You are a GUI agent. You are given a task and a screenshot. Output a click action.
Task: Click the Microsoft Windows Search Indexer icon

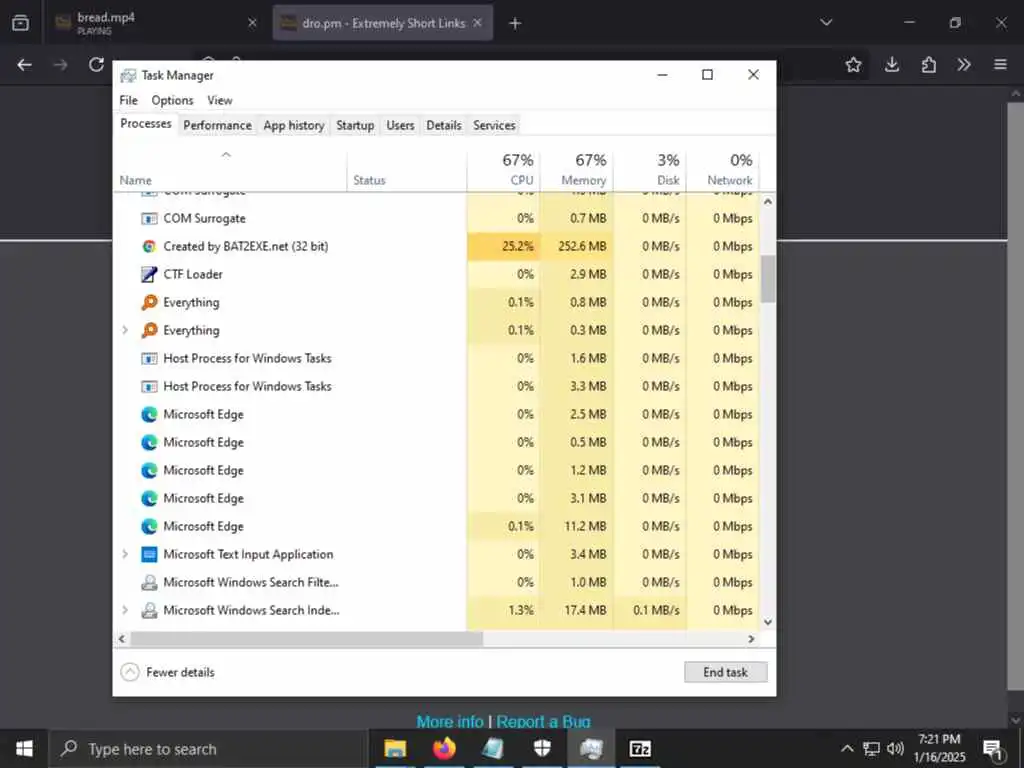click(149, 611)
